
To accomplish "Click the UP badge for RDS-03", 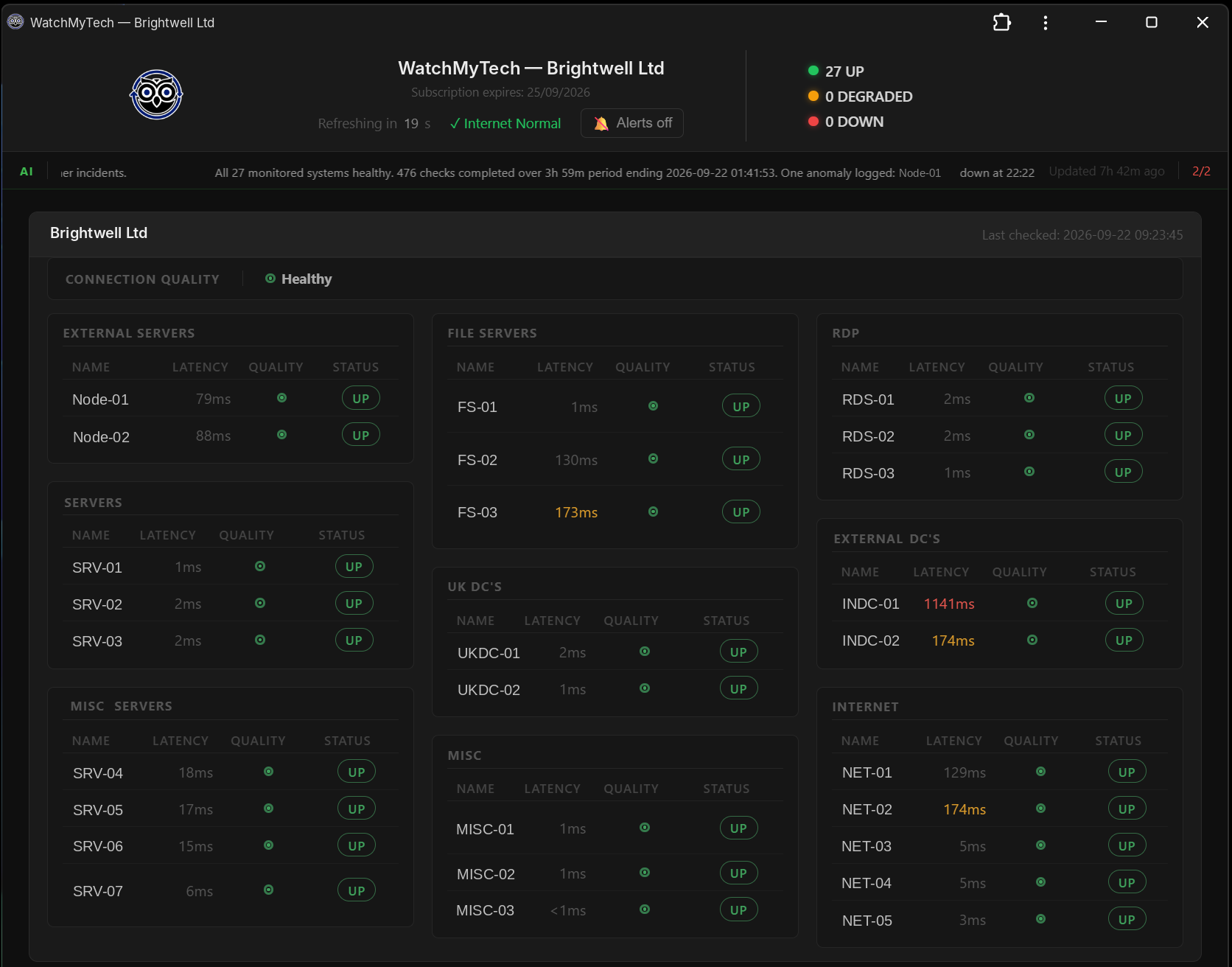I will (x=1124, y=472).
